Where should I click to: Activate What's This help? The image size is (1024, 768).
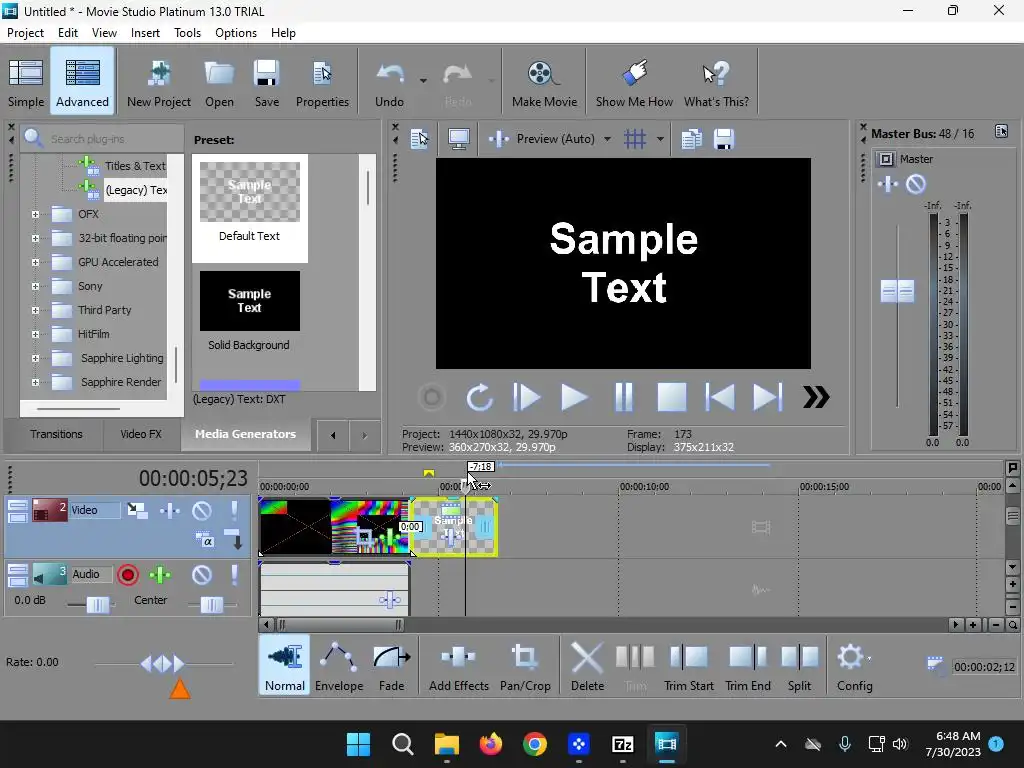point(716,83)
